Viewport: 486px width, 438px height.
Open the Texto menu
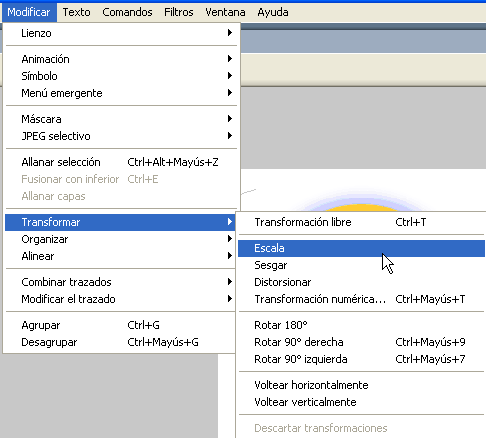click(x=76, y=12)
